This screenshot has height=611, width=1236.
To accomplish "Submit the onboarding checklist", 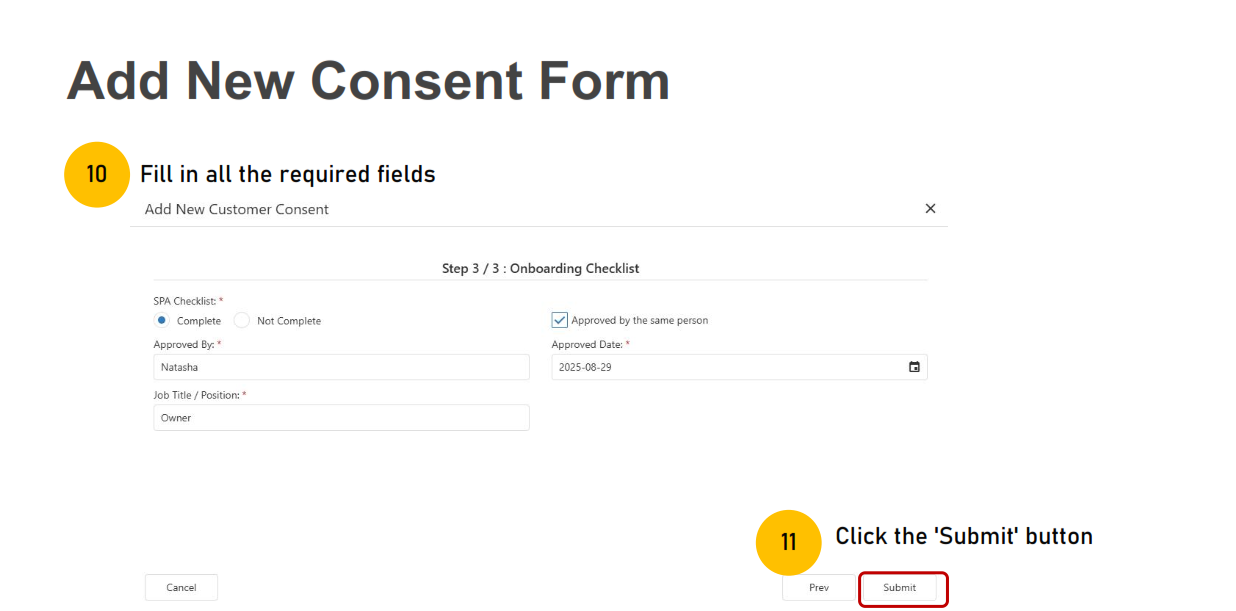I will click(x=900, y=588).
